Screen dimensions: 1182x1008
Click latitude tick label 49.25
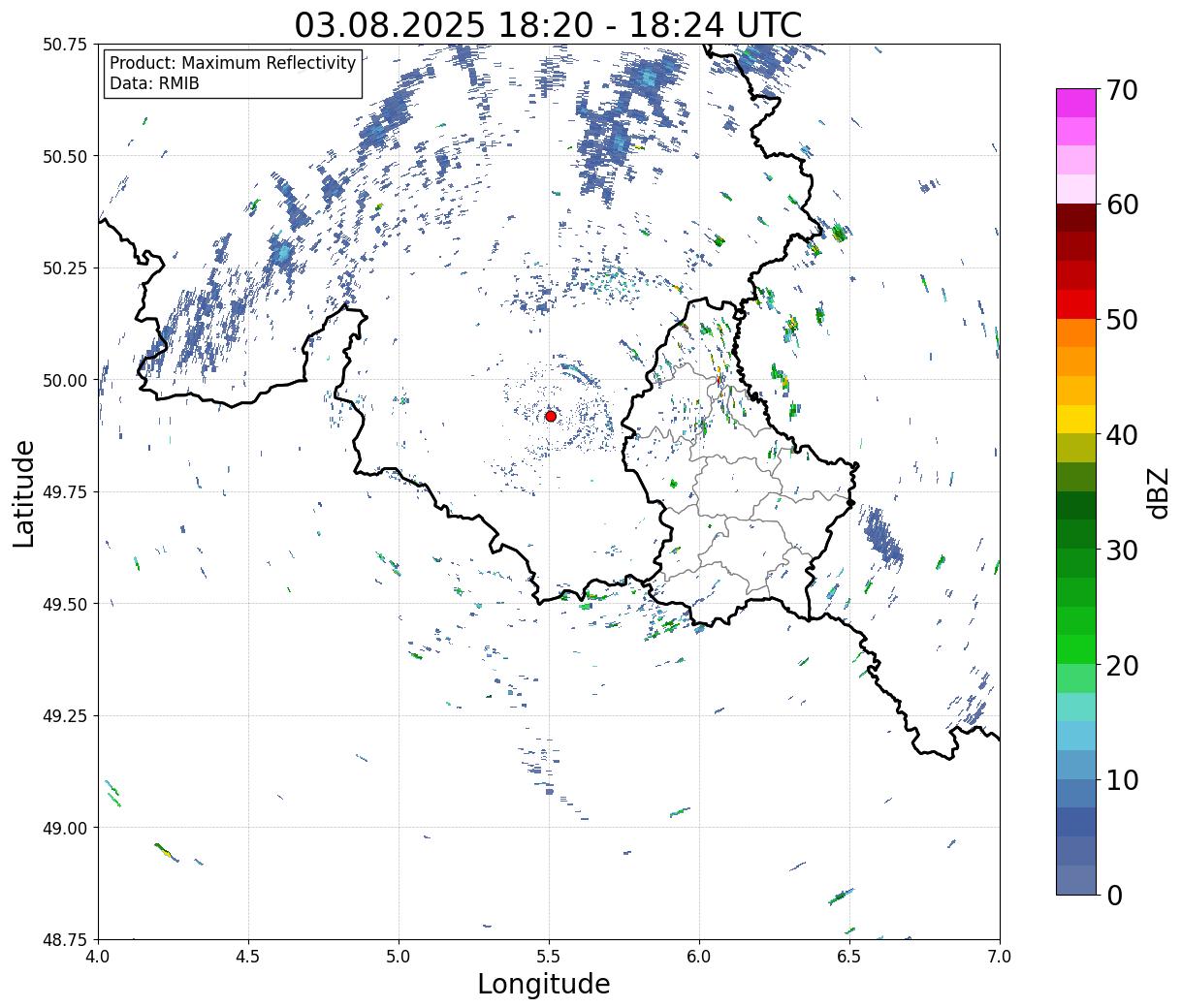pos(65,716)
